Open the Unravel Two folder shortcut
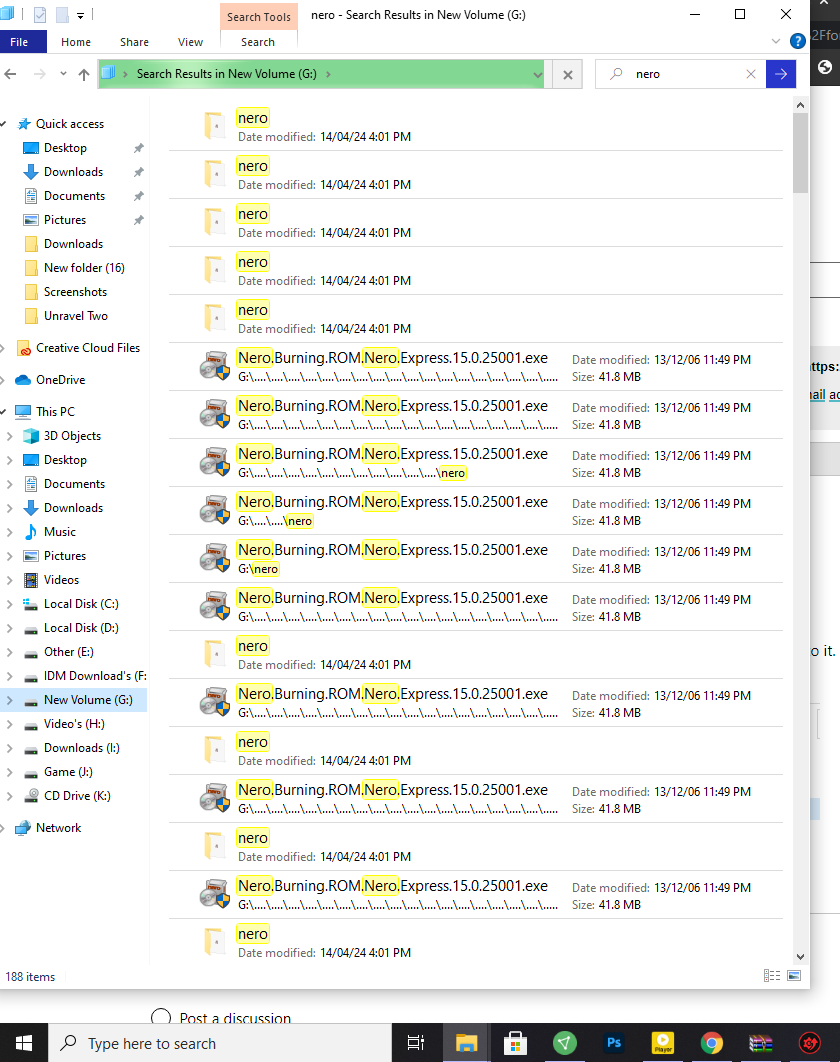The image size is (840, 1062). pyautogui.click(x=76, y=316)
